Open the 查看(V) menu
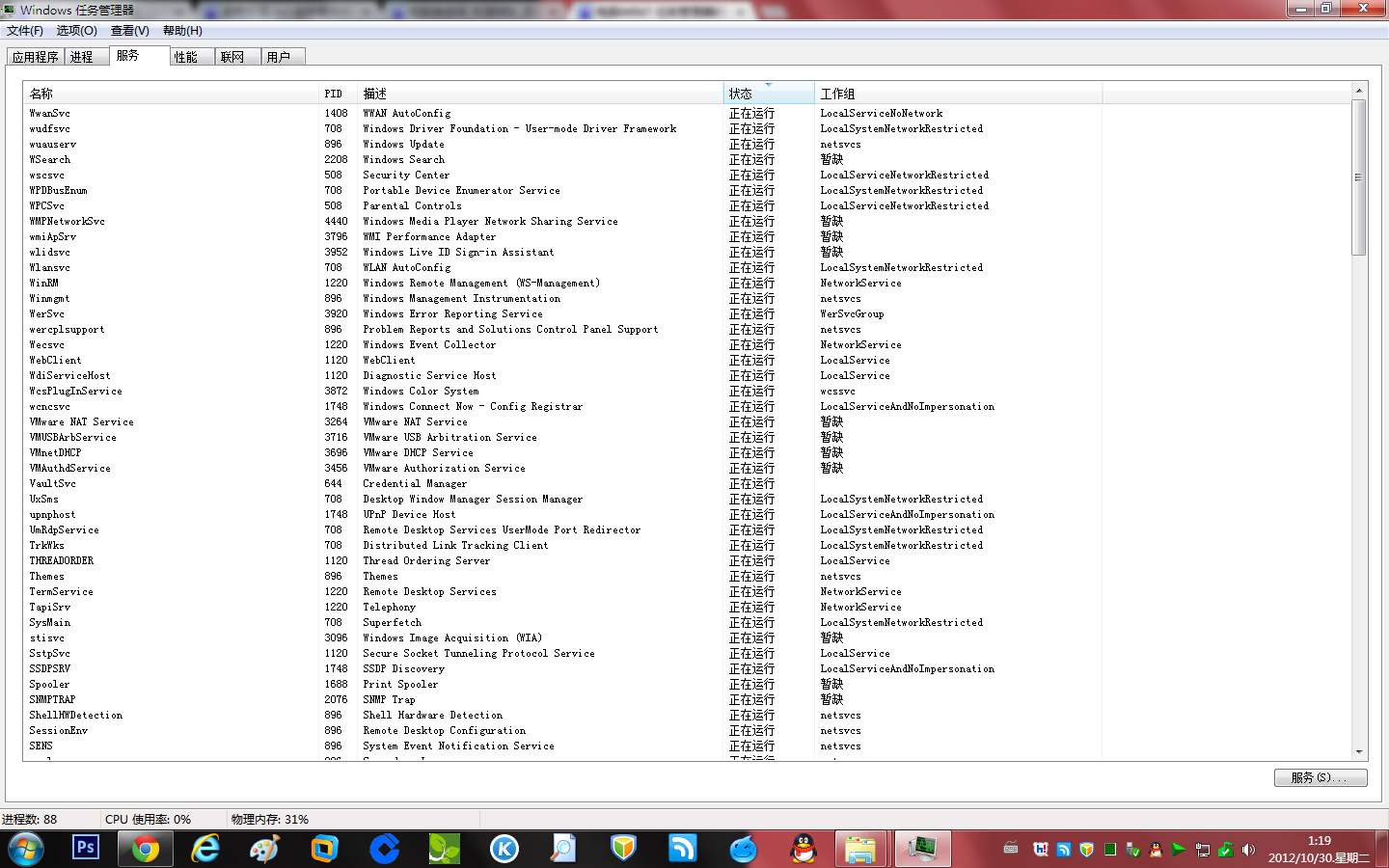This screenshot has width=1389, height=868. pyautogui.click(x=130, y=31)
